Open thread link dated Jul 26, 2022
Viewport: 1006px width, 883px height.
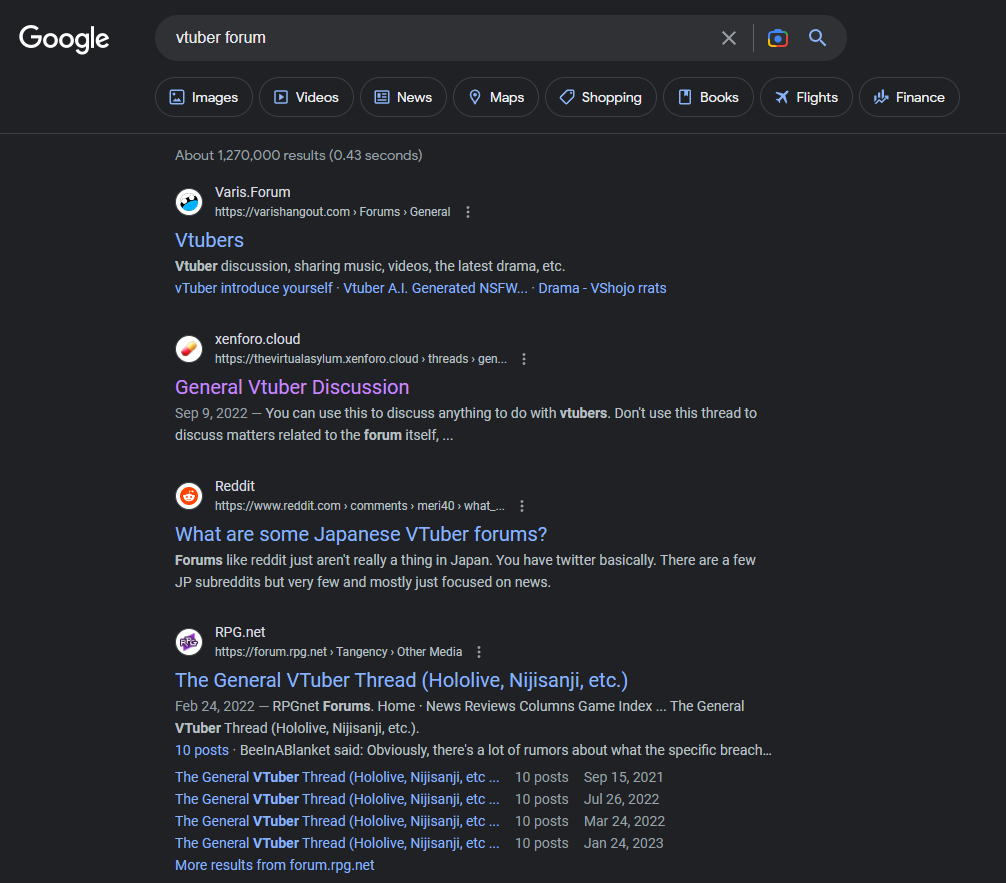tap(337, 799)
